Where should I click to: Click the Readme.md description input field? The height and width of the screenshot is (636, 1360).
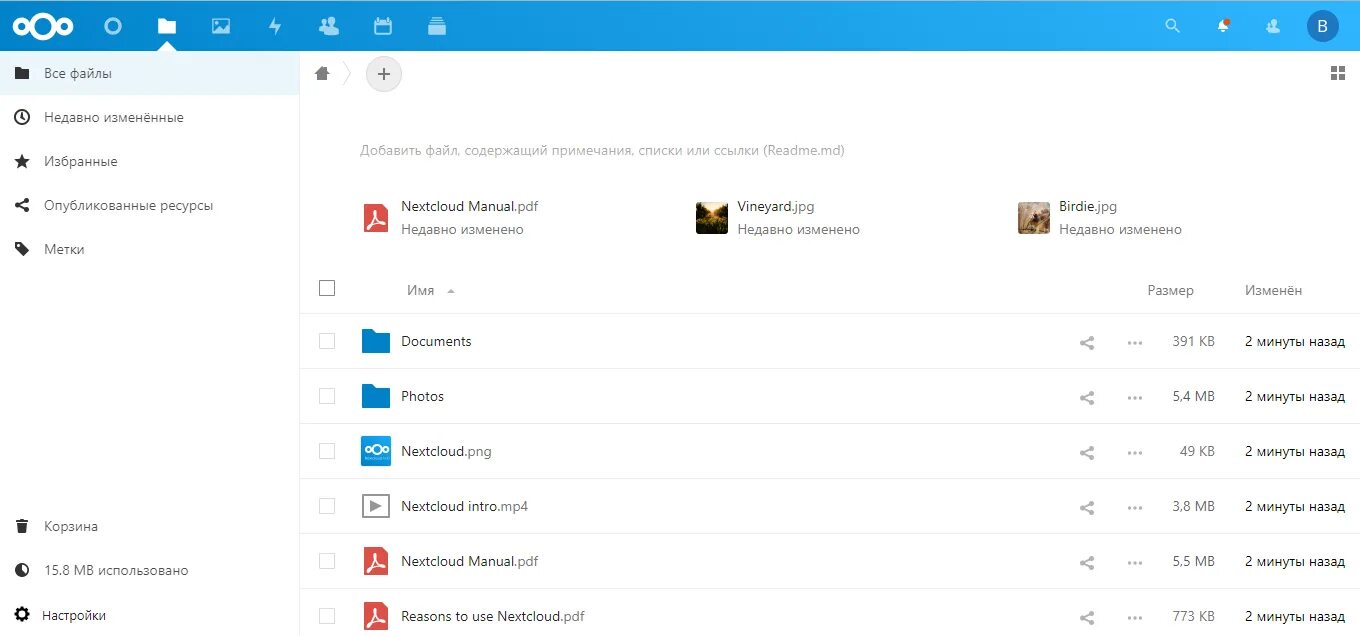point(602,151)
